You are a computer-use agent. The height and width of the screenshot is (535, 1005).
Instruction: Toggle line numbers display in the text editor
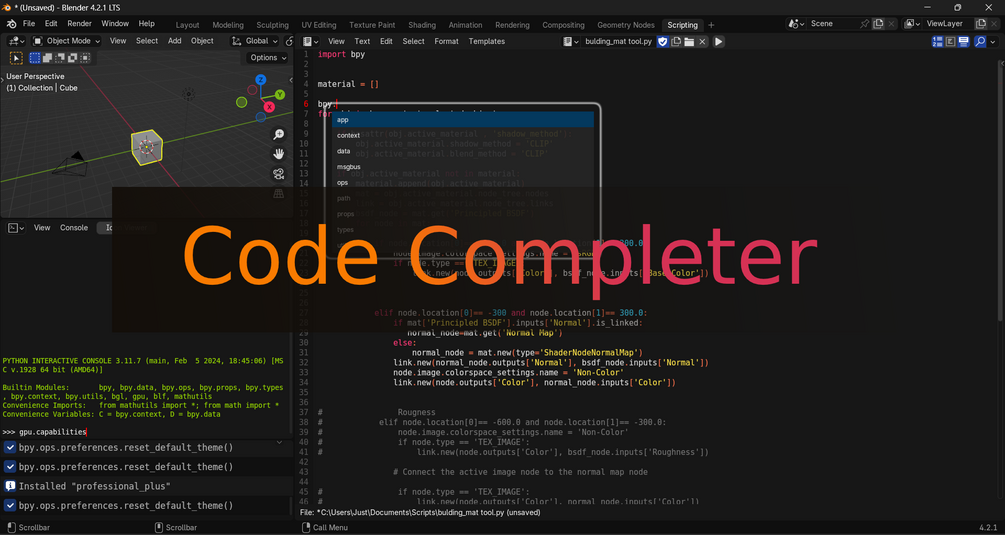click(x=937, y=42)
